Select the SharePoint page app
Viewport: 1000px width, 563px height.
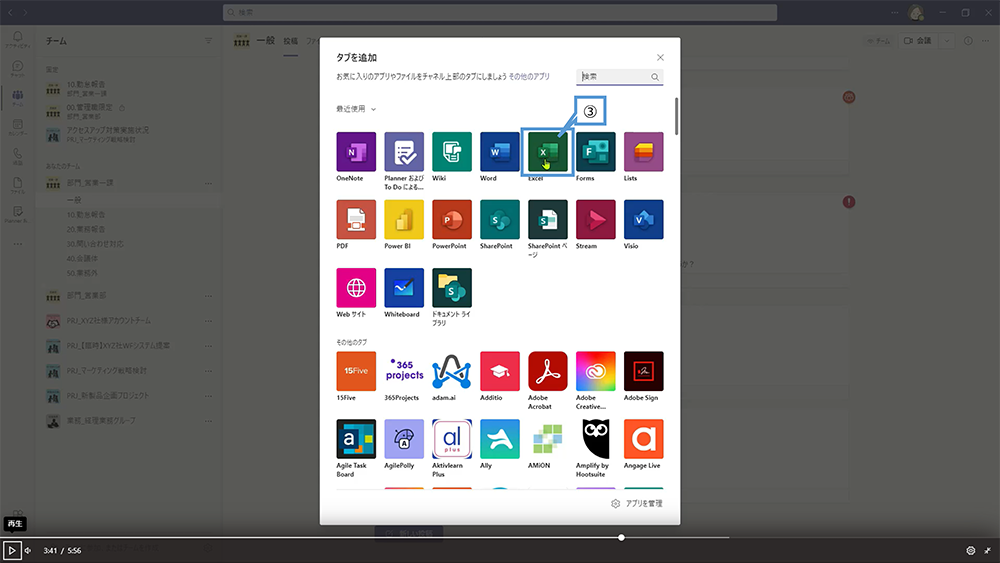pyautogui.click(x=547, y=219)
